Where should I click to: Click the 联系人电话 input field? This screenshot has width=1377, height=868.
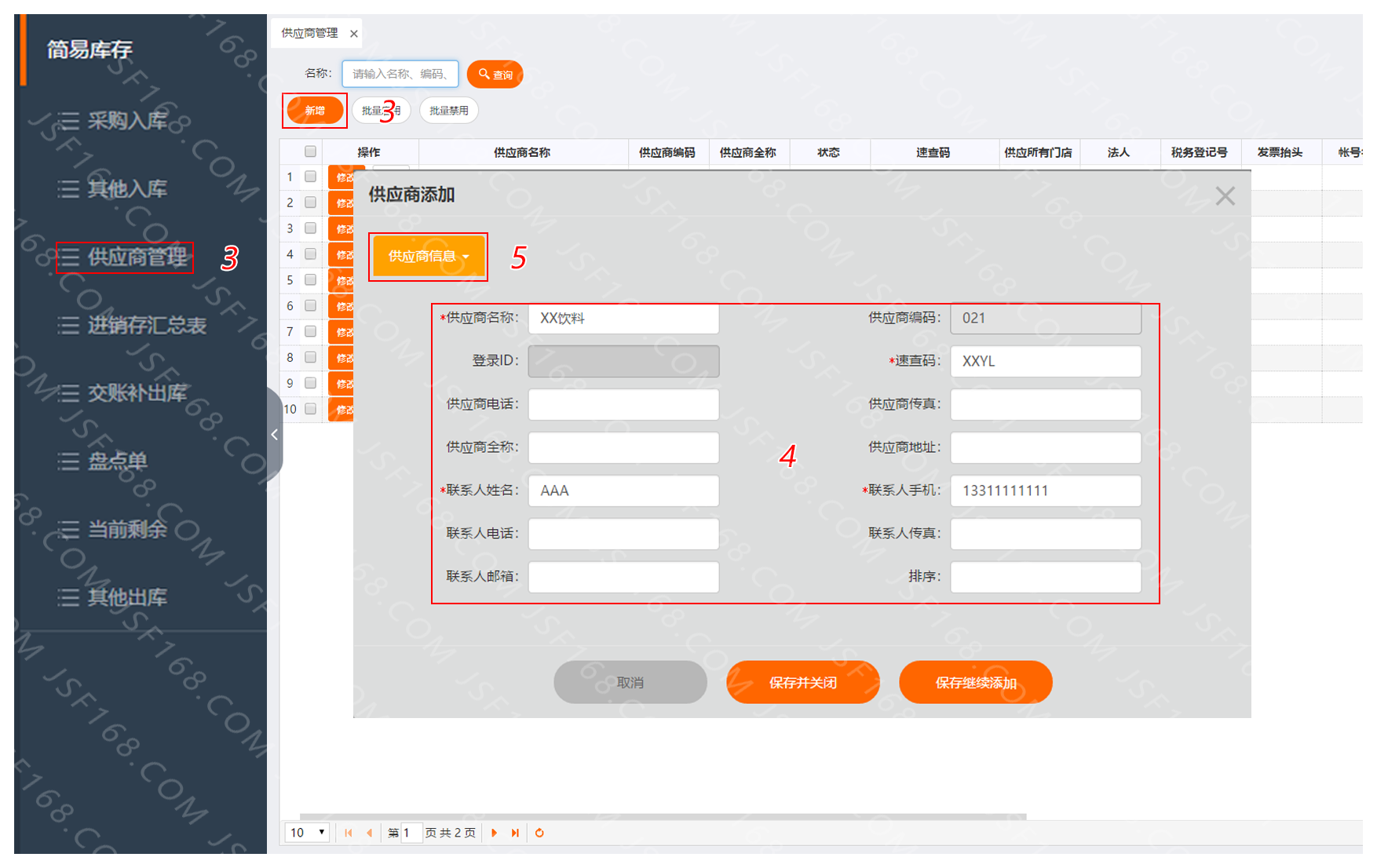click(623, 534)
